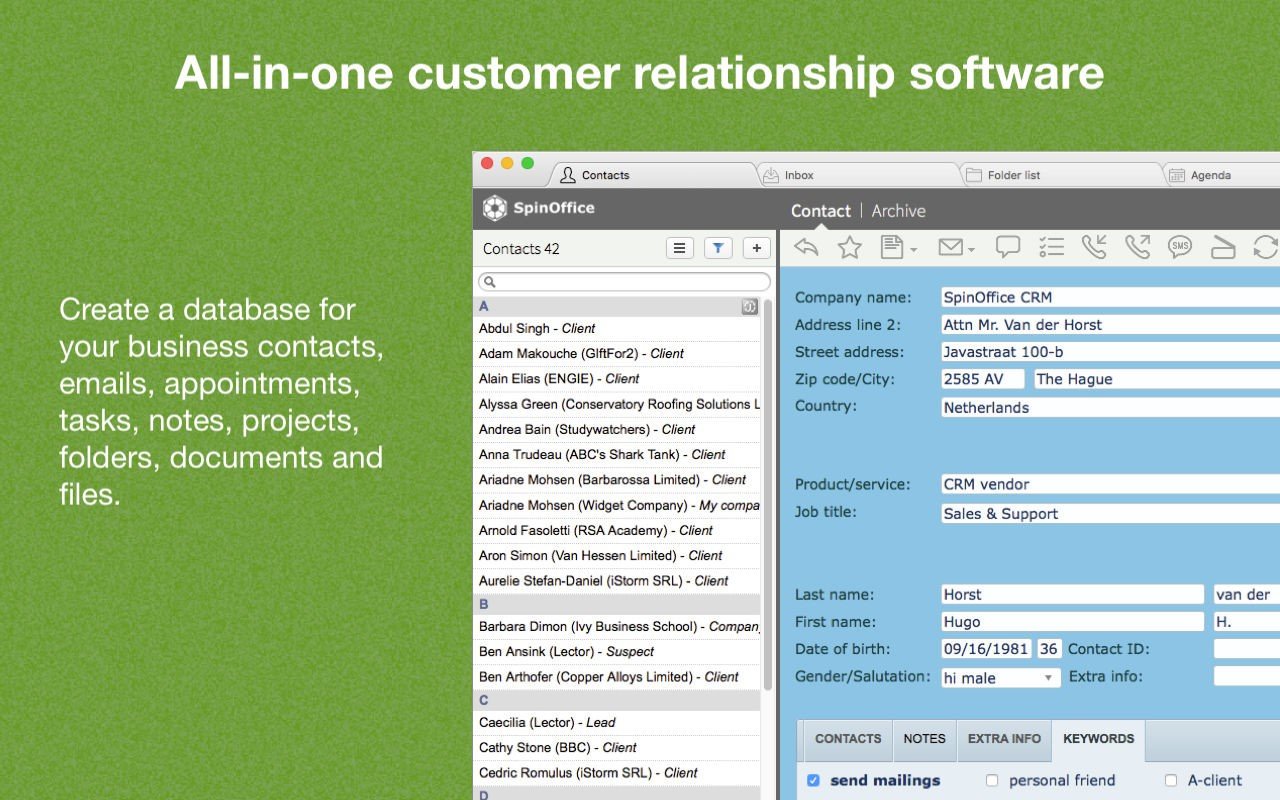Select contact Arnold Fasoletti (RSA Academy)
The image size is (1280, 800).
click(617, 530)
